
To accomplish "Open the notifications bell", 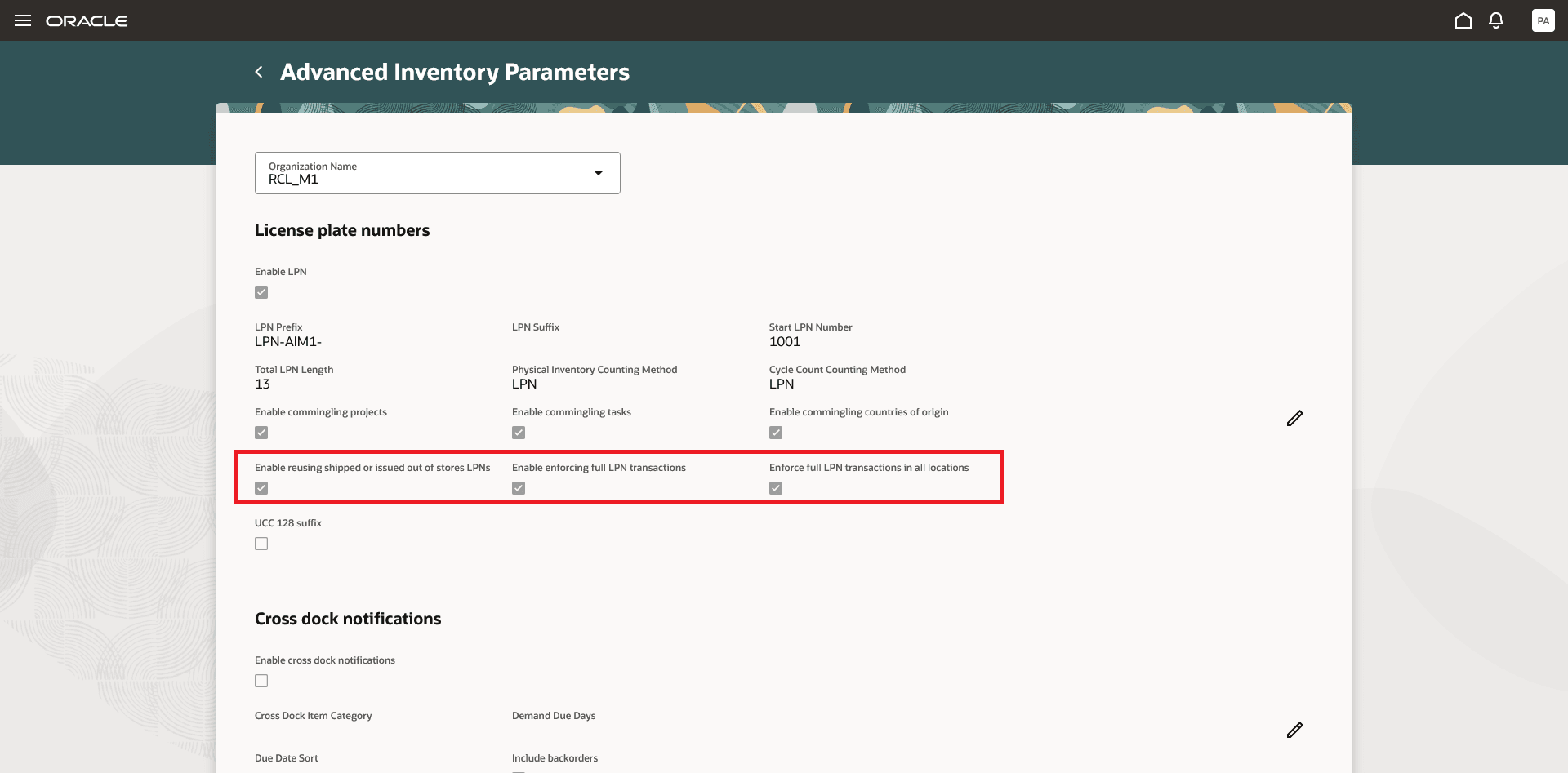I will click(x=1496, y=20).
